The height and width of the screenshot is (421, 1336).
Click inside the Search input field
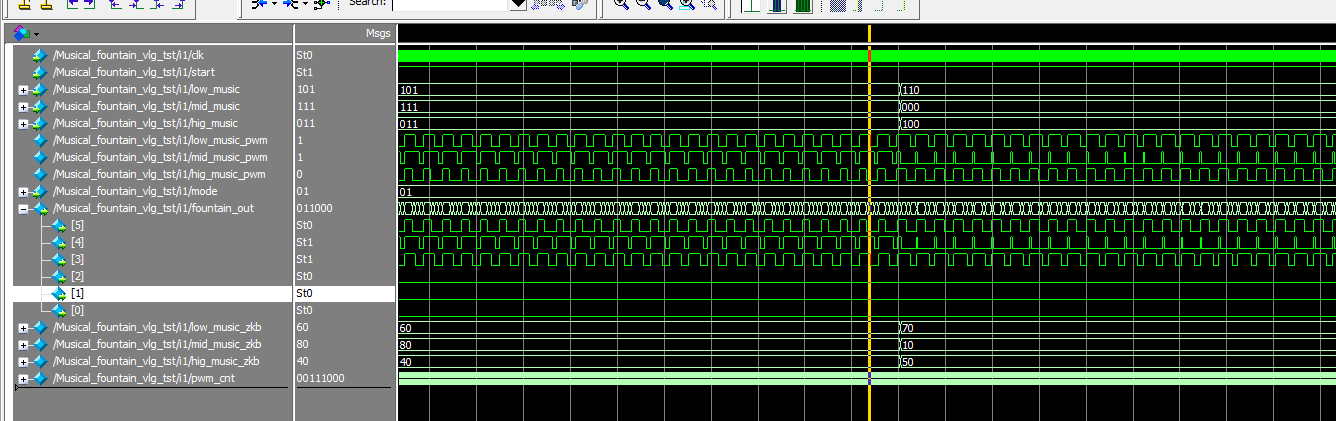click(x=450, y=5)
